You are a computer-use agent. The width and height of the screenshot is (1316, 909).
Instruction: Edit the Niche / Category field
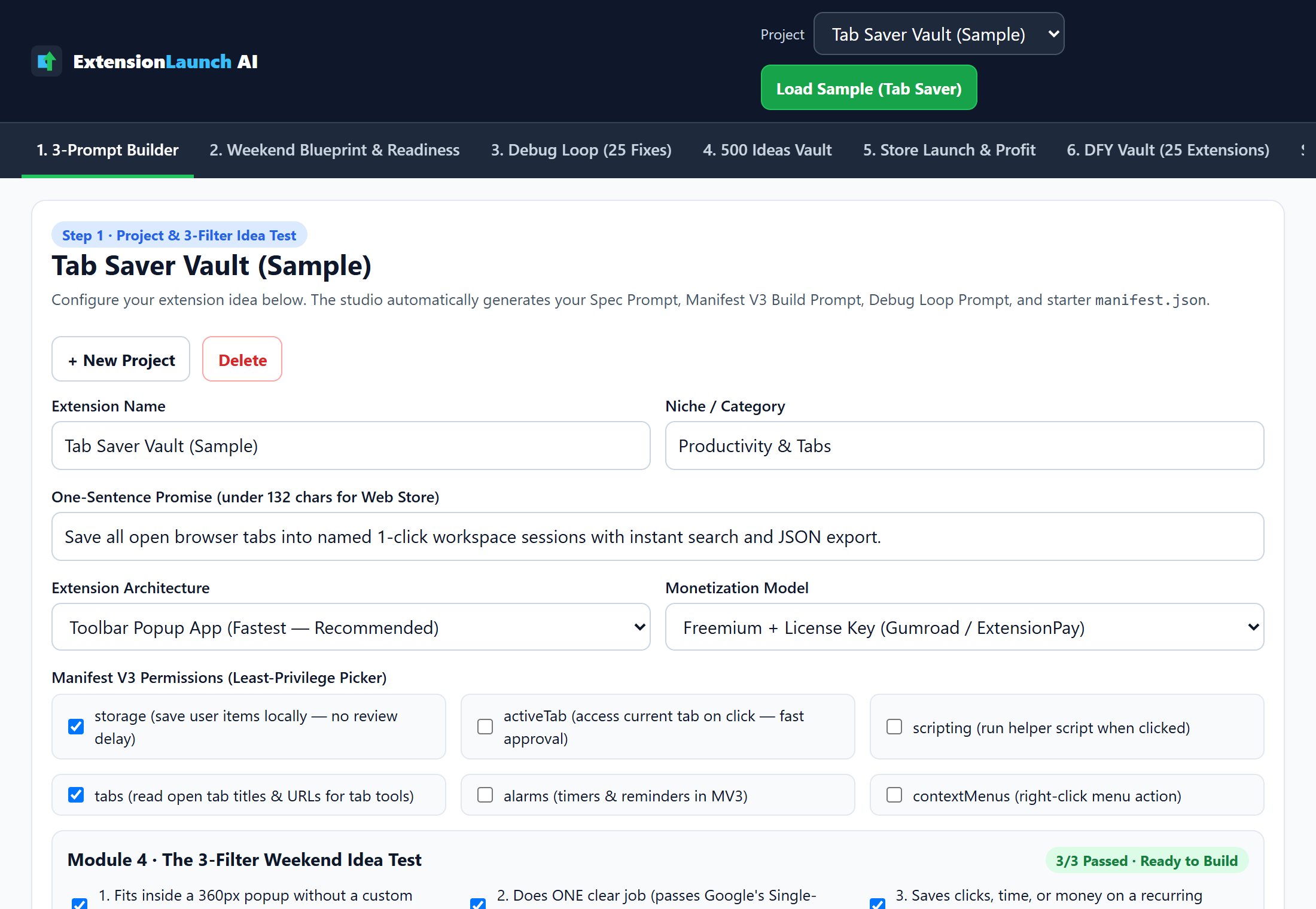click(x=964, y=446)
